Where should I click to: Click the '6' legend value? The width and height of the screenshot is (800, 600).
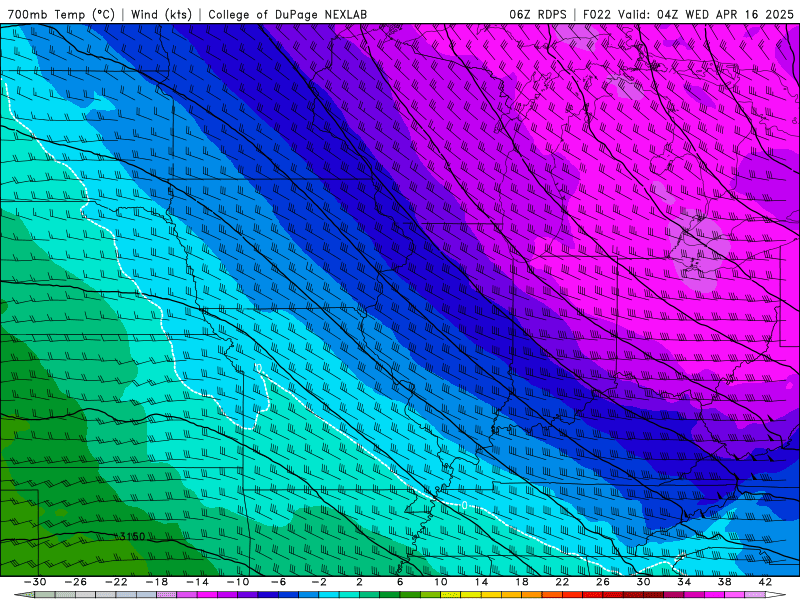tap(400, 582)
